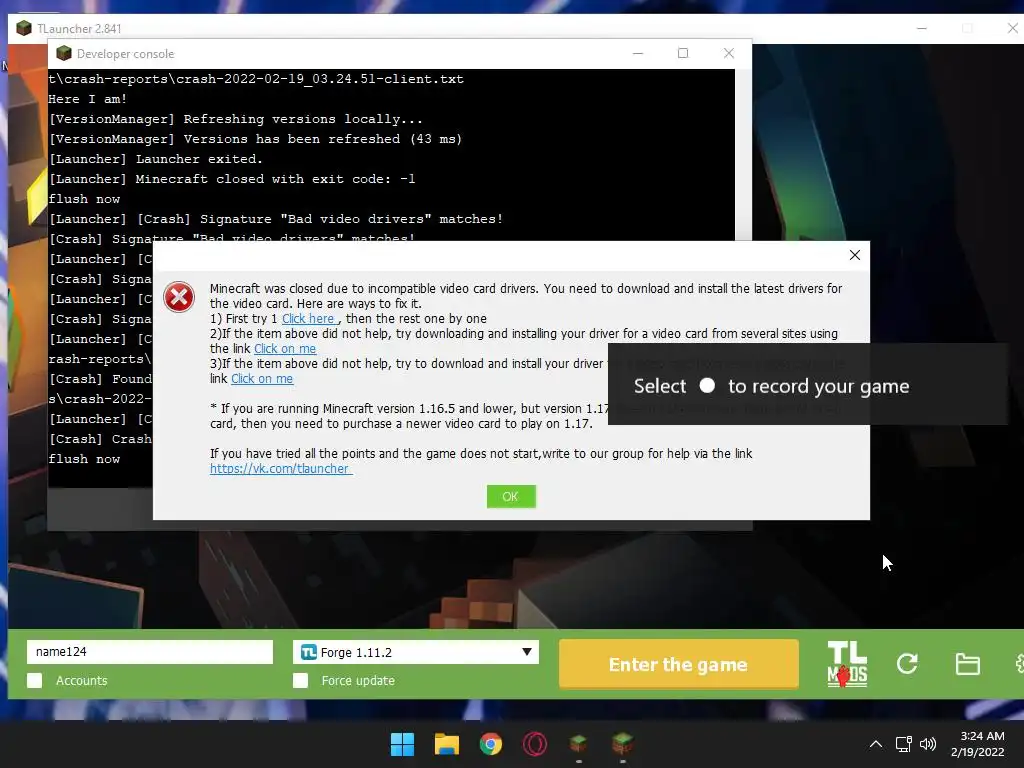Click console line with exit code -1

[x=232, y=179]
